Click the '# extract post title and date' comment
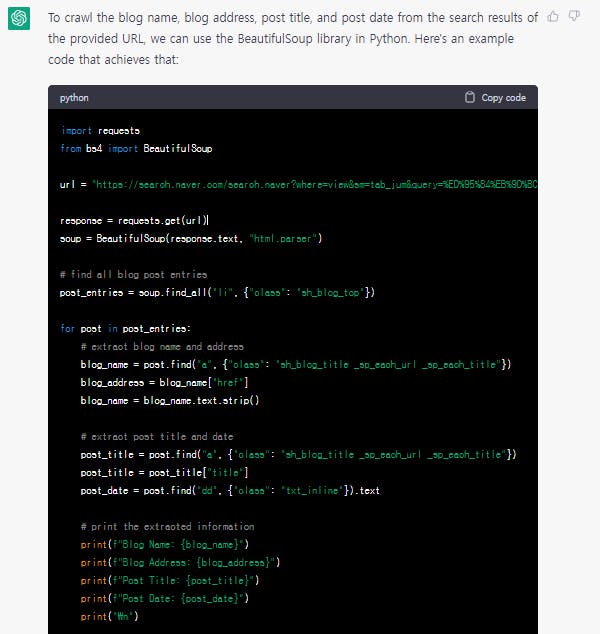The width and height of the screenshot is (600, 634). [157, 437]
